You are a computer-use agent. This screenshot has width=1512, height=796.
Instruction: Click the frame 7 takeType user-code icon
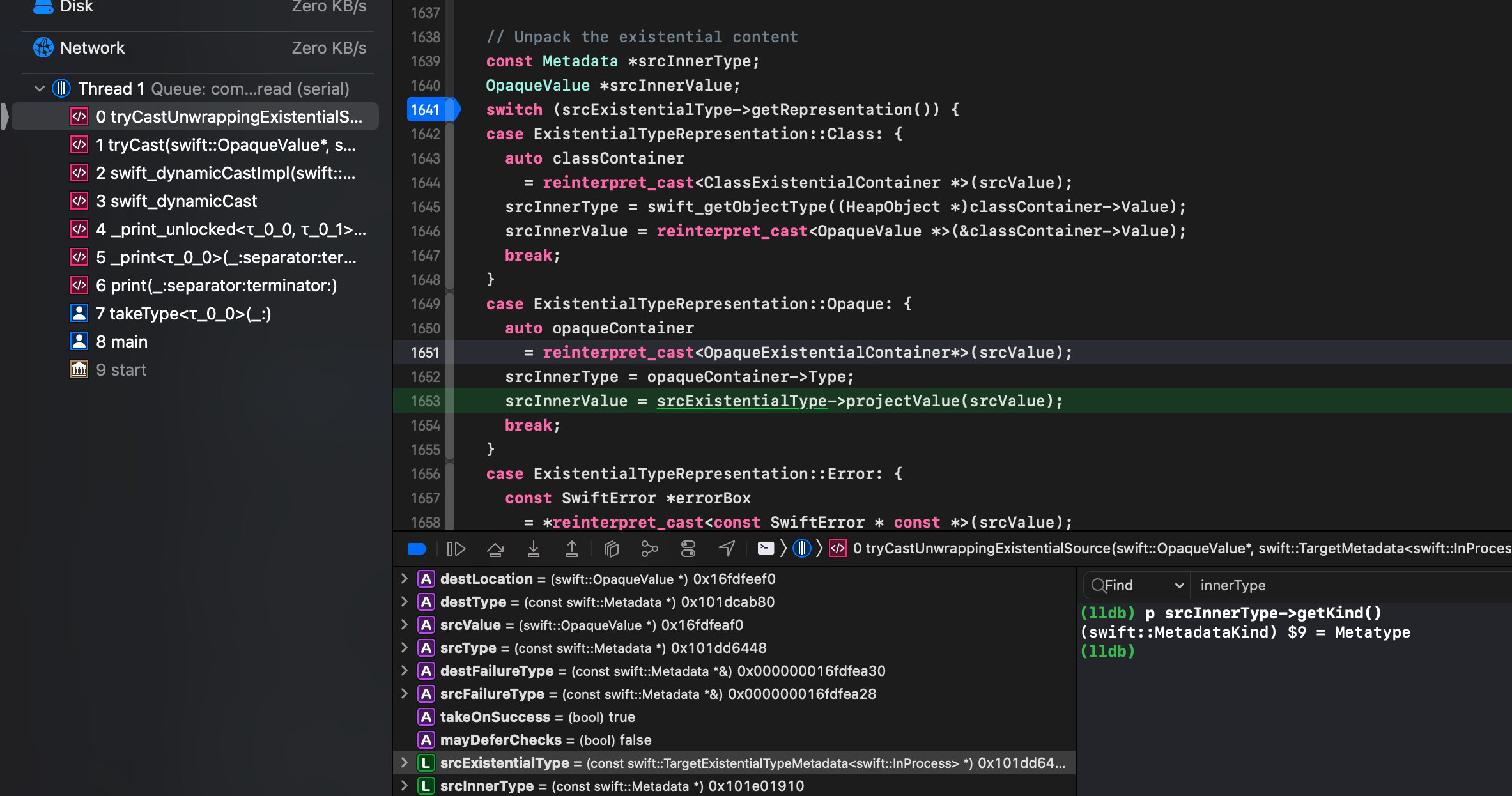tap(79, 314)
